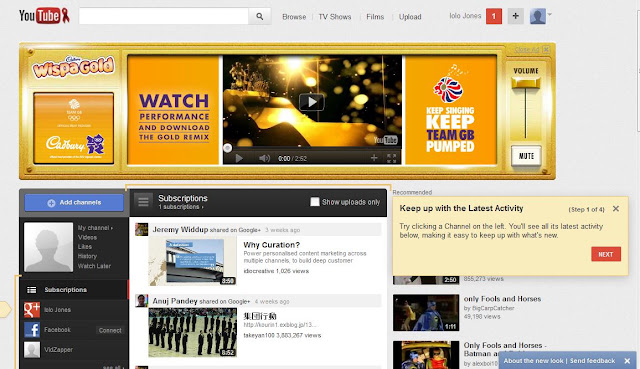This screenshot has width=640, height=369.
Task: Open Only Fools and Horses Batman thumbnail
Action: 426,355
